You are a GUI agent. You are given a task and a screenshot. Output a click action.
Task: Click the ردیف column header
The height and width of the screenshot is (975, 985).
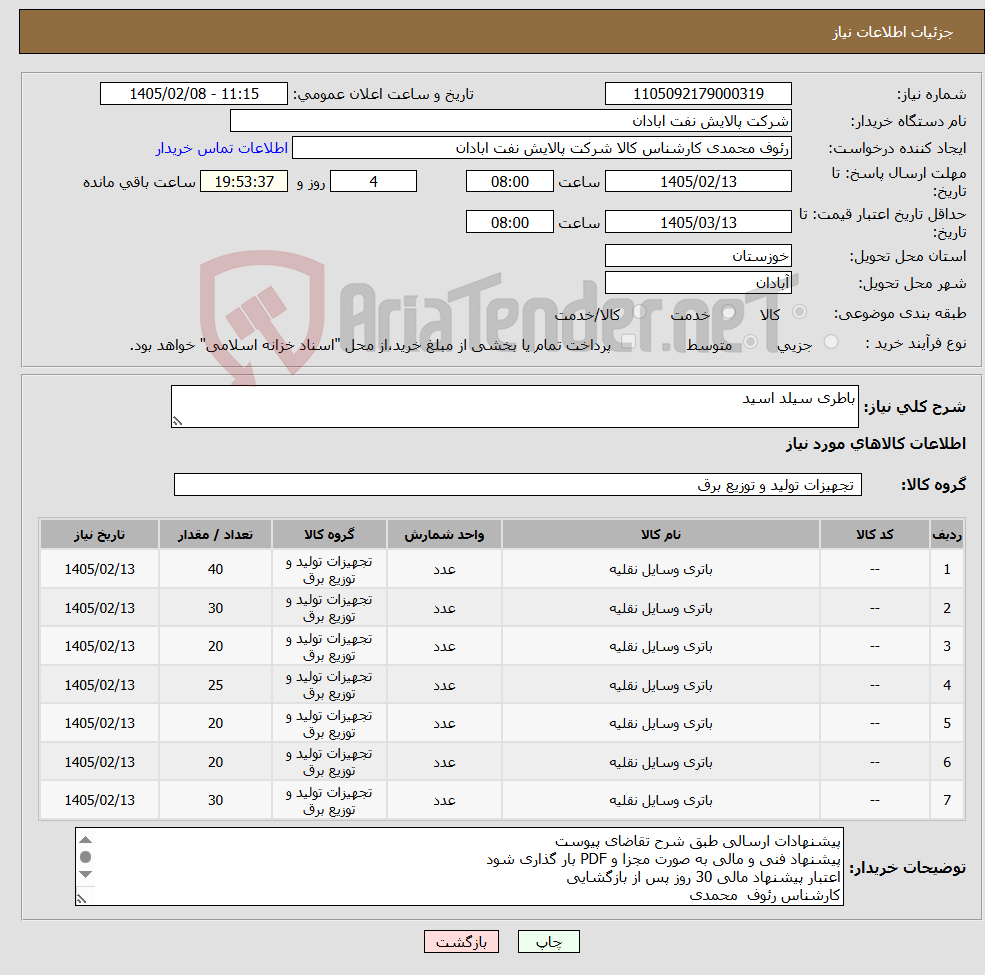(x=947, y=534)
